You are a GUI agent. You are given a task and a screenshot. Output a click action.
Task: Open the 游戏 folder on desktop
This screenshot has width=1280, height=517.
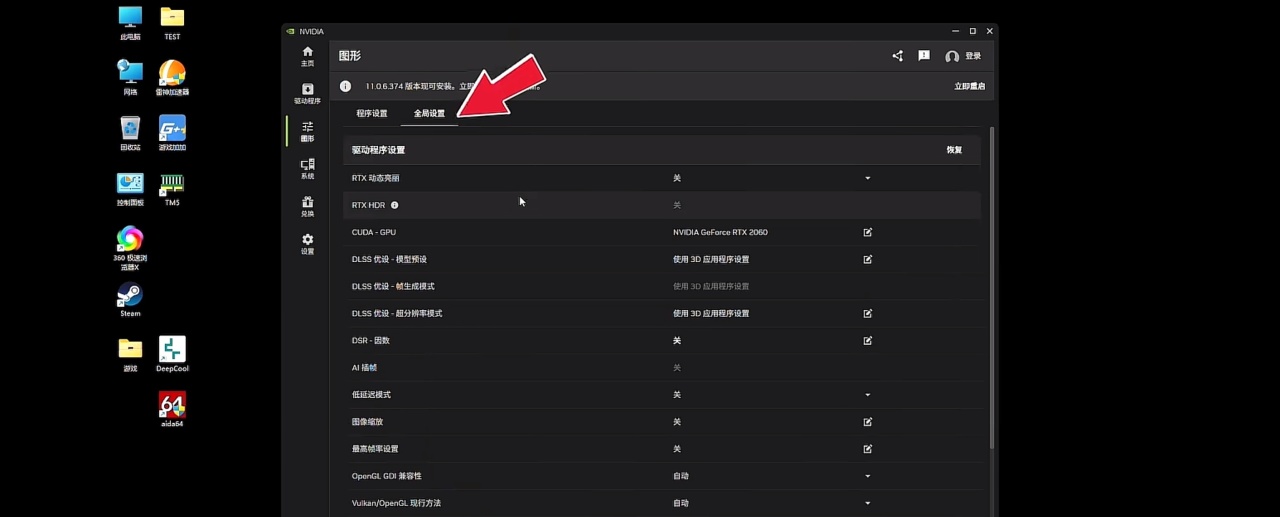tap(130, 354)
